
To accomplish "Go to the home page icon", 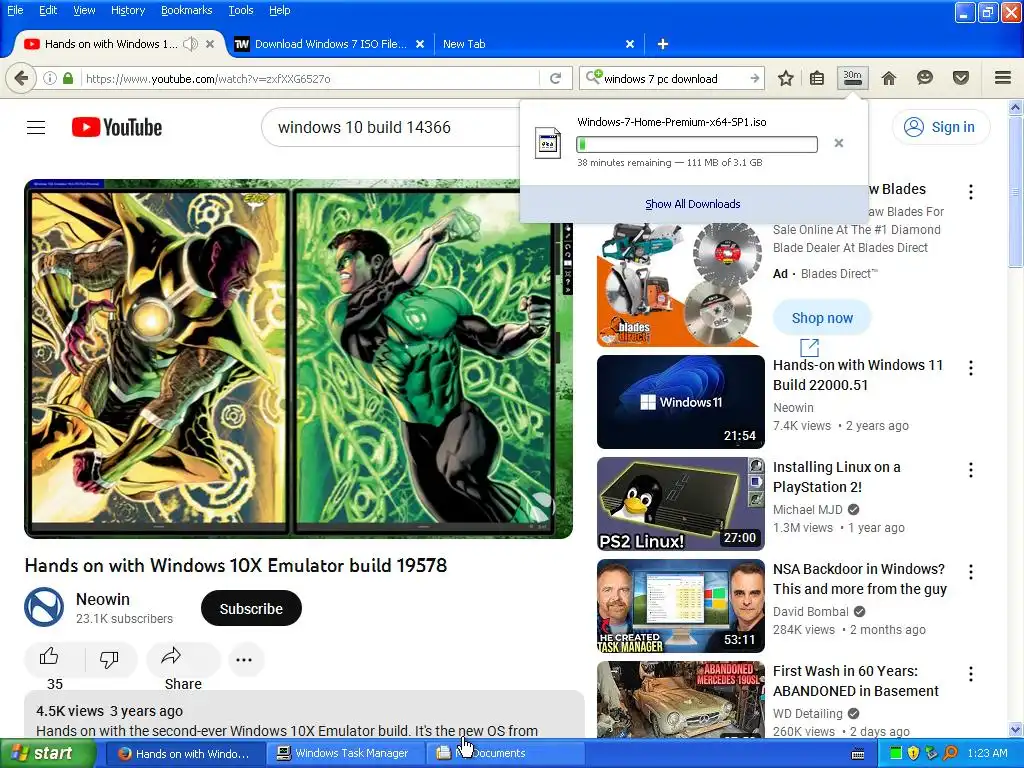I will click(x=888, y=78).
